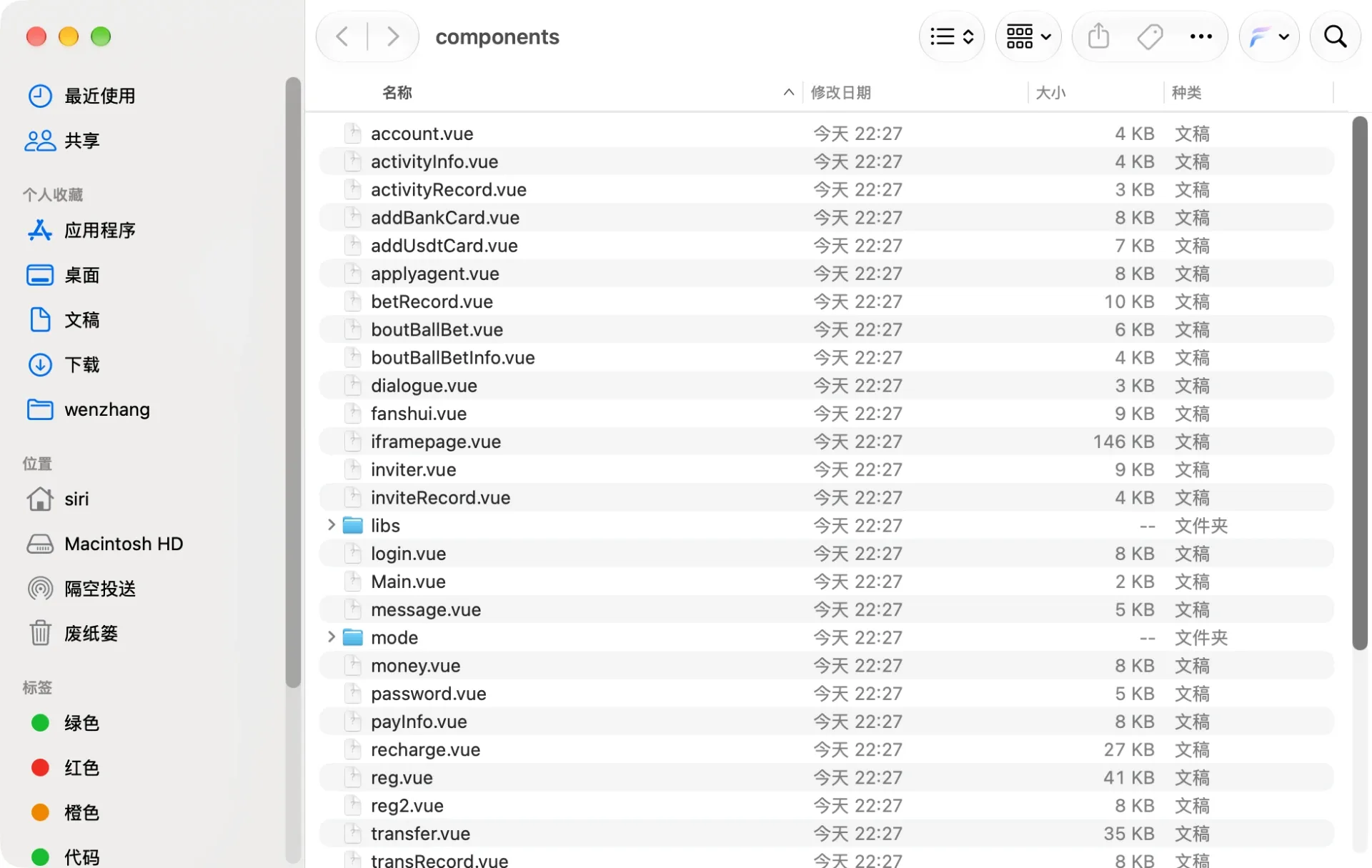Open the list view switcher

[x=951, y=36]
